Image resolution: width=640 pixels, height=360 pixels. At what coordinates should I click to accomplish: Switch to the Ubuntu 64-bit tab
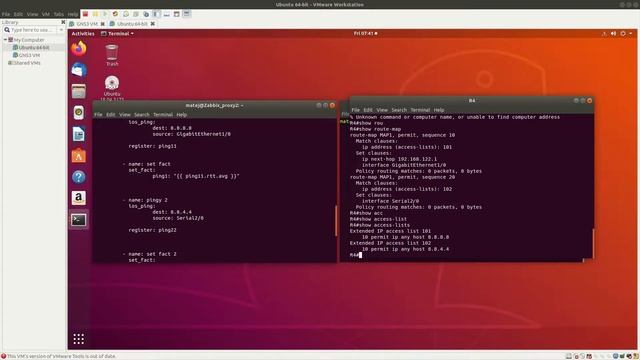point(131,24)
